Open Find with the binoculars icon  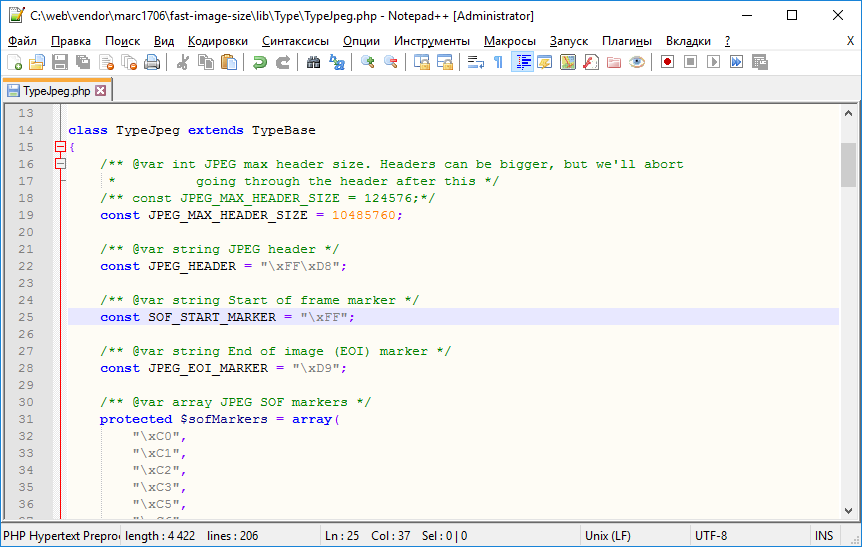[313, 62]
